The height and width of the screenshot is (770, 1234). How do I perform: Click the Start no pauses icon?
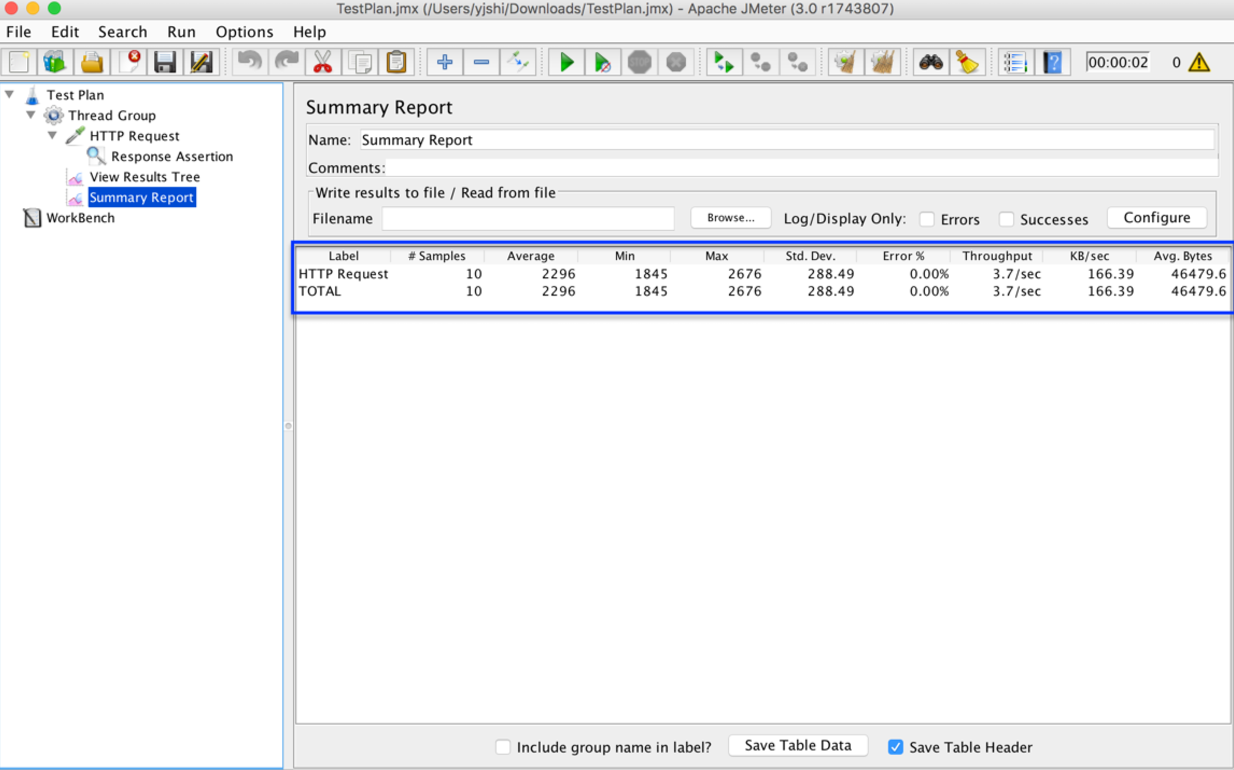click(603, 62)
